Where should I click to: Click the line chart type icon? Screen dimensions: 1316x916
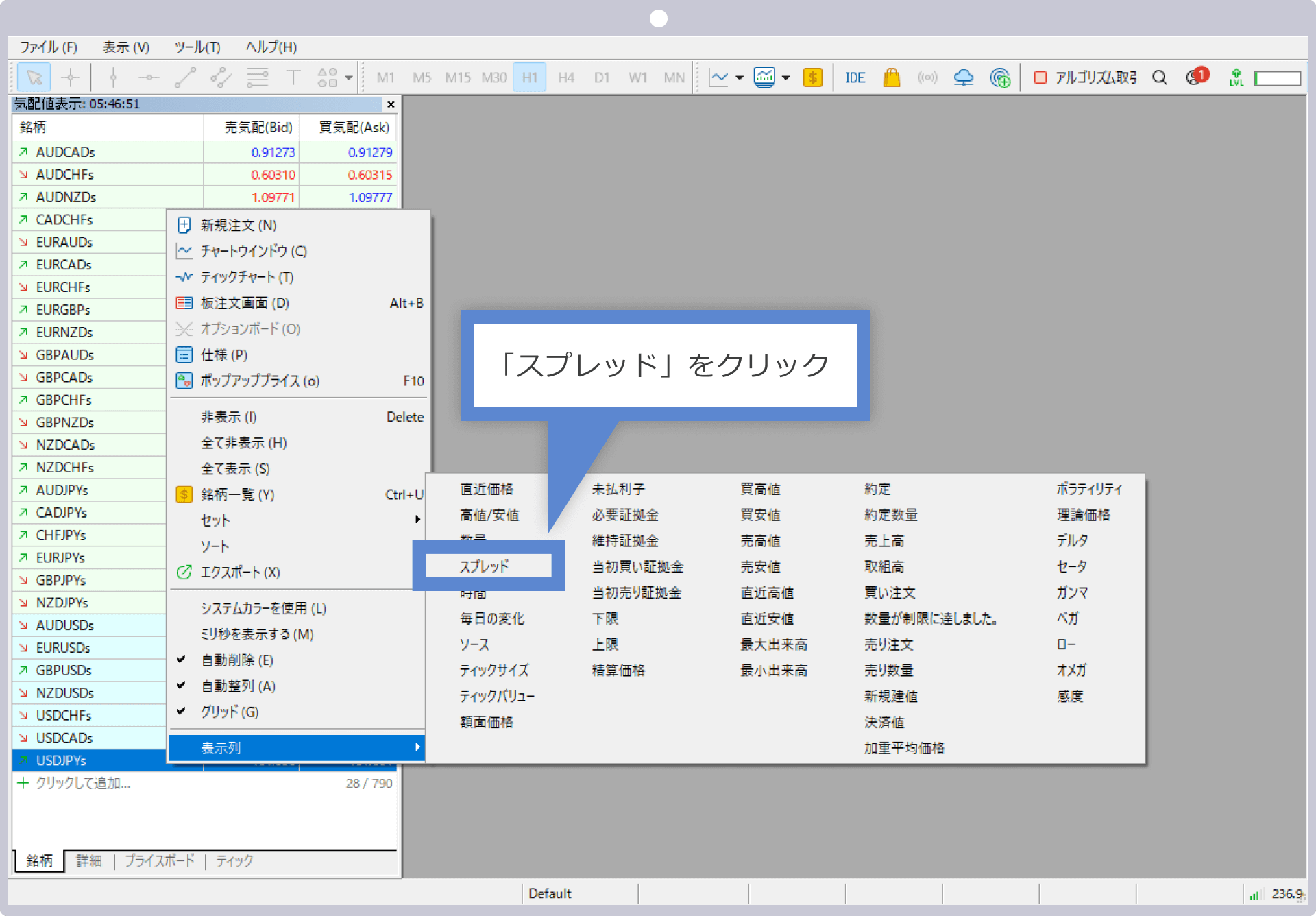point(718,77)
